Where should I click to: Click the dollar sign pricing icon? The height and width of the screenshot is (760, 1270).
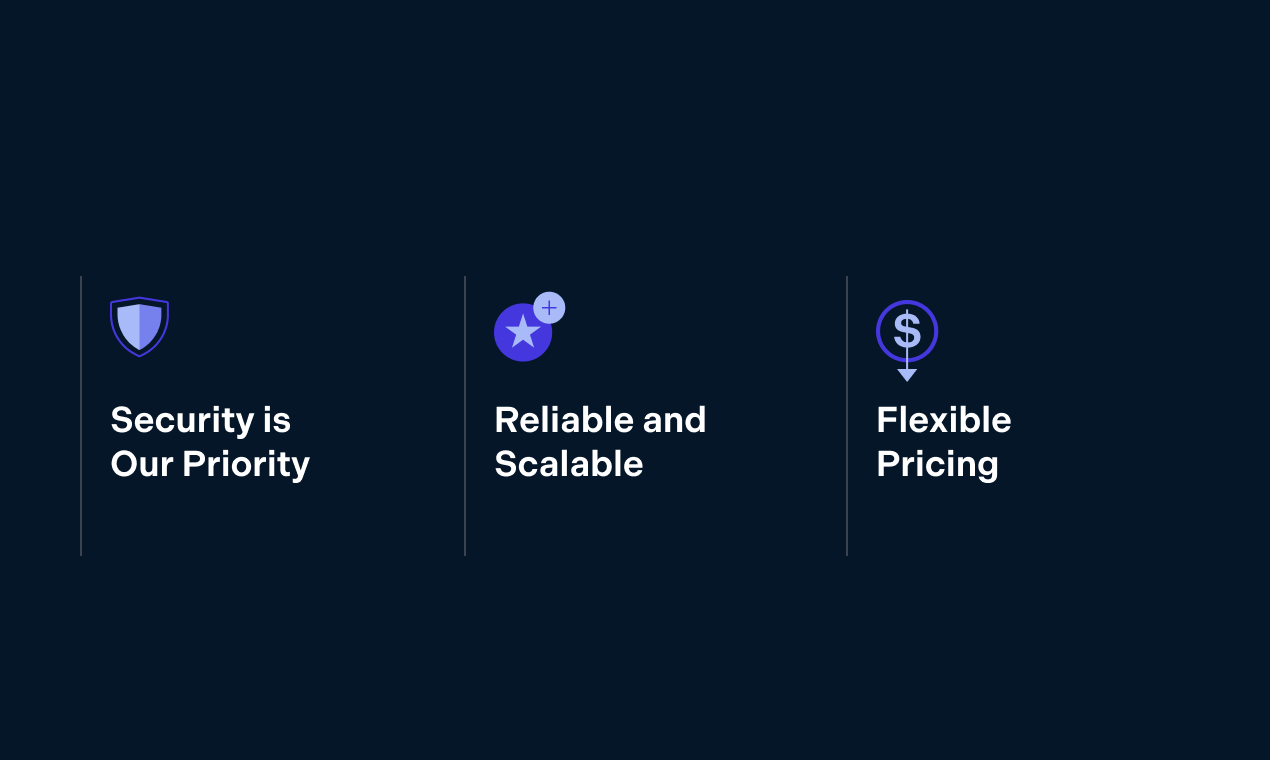[907, 340]
